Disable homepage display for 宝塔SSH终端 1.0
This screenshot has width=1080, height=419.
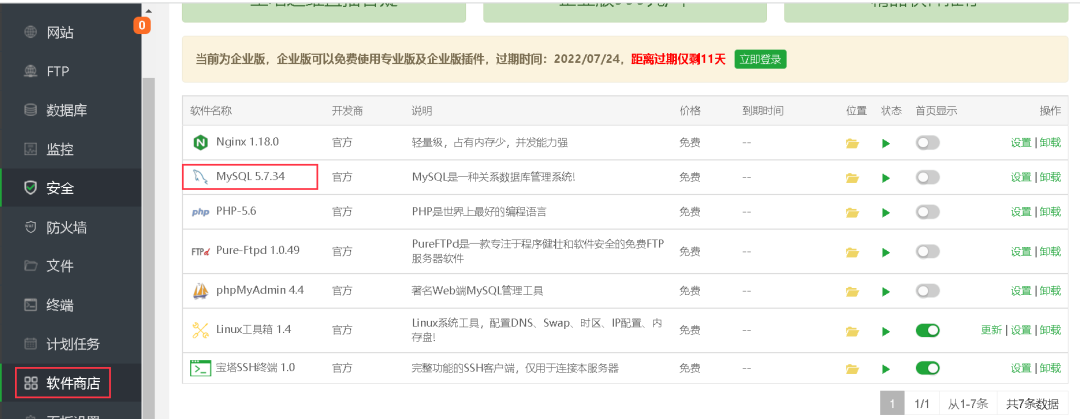(x=927, y=368)
